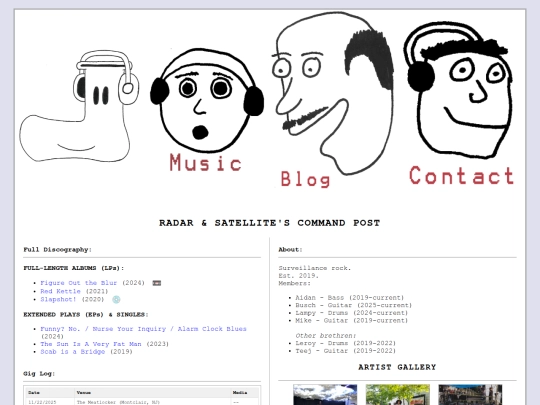This screenshot has height=405, width=540.
Task: Open the Slapshot! album link
Action: pyautogui.click(x=58, y=299)
